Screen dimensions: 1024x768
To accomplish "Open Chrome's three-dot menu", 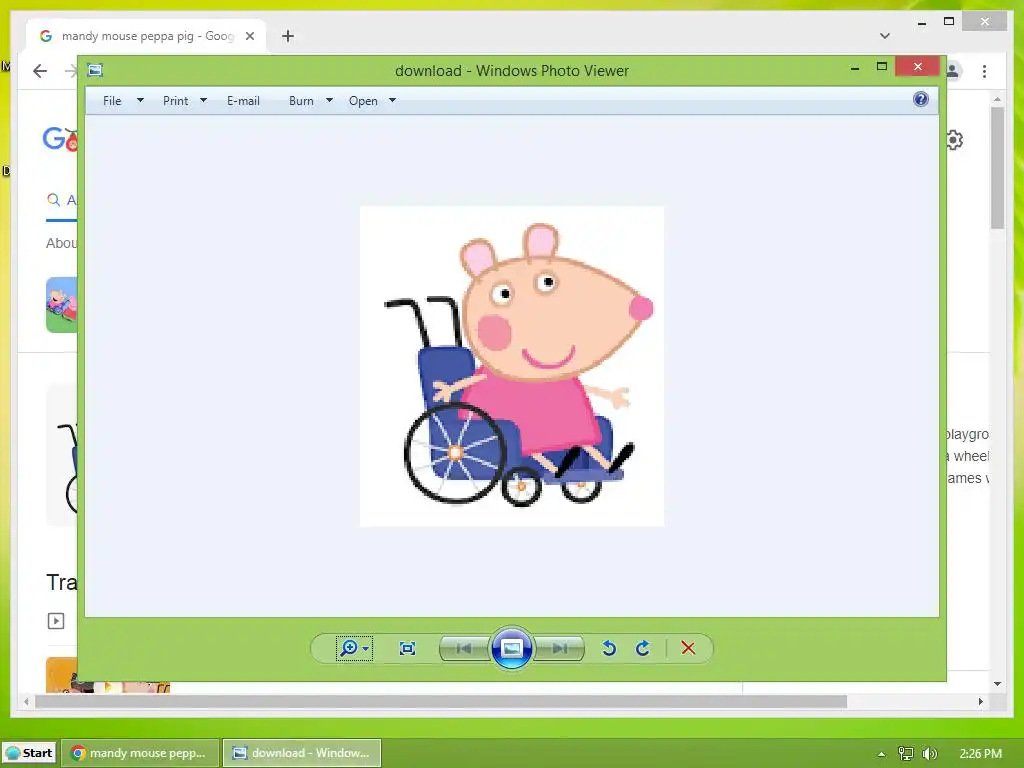I will (x=984, y=71).
